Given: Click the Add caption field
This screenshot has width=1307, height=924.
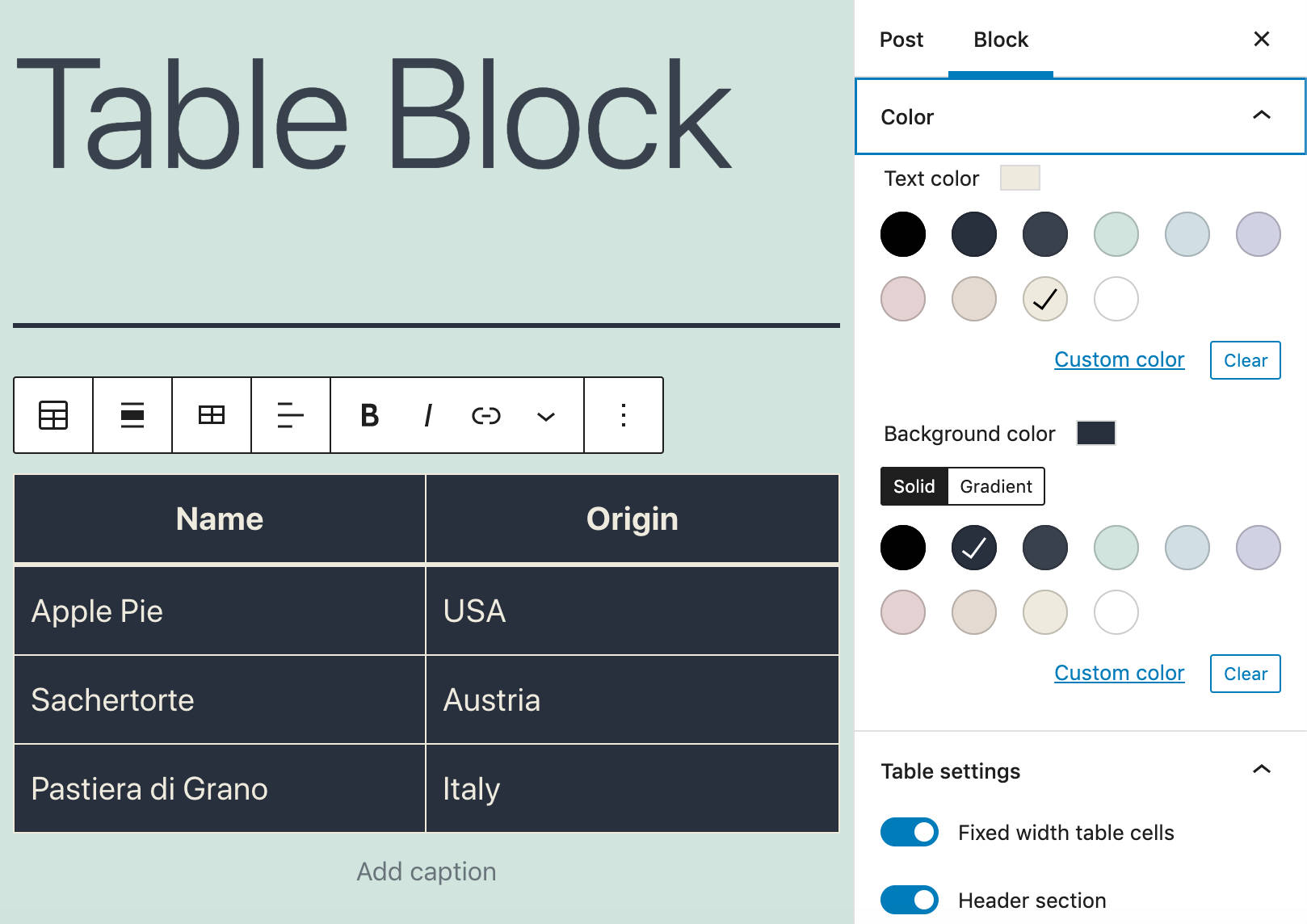Looking at the screenshot, I should [x=426, y=871].
